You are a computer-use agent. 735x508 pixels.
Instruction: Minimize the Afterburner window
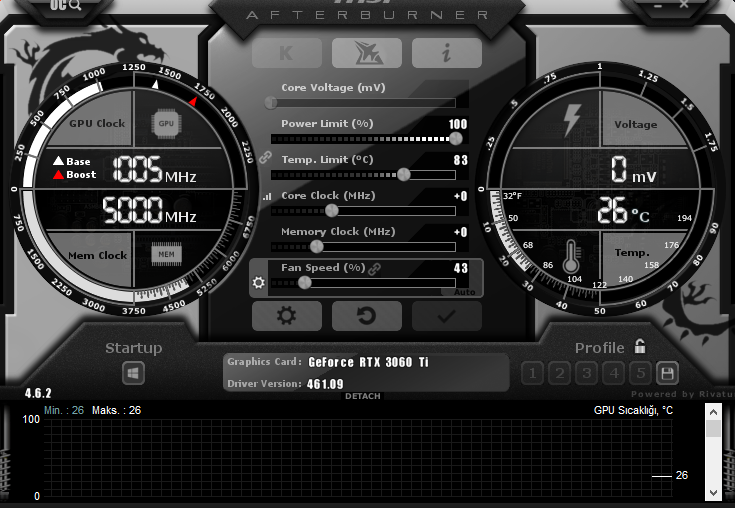(x=658, y=6)
